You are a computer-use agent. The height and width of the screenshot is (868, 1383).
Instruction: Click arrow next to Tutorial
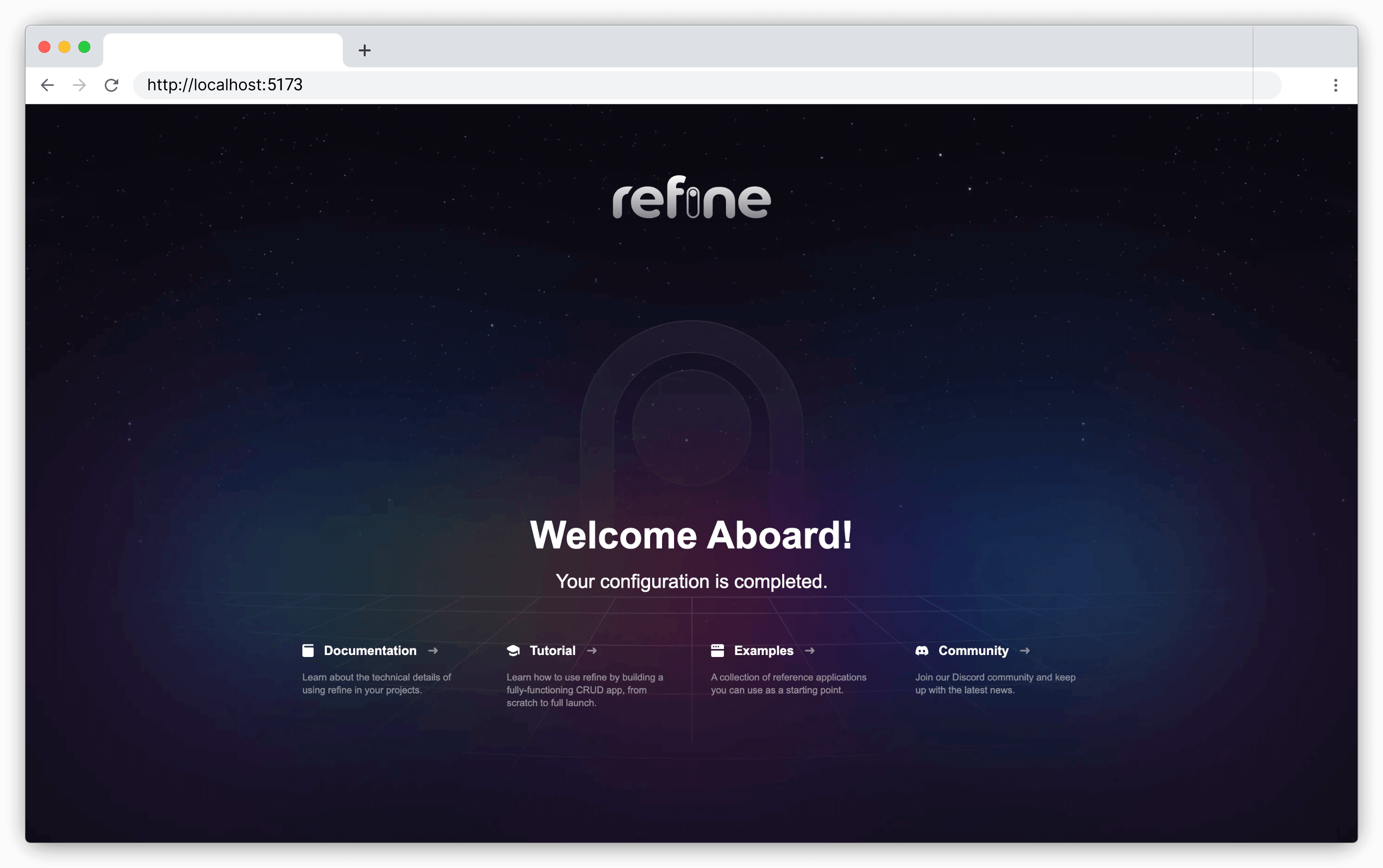[592, 651]
